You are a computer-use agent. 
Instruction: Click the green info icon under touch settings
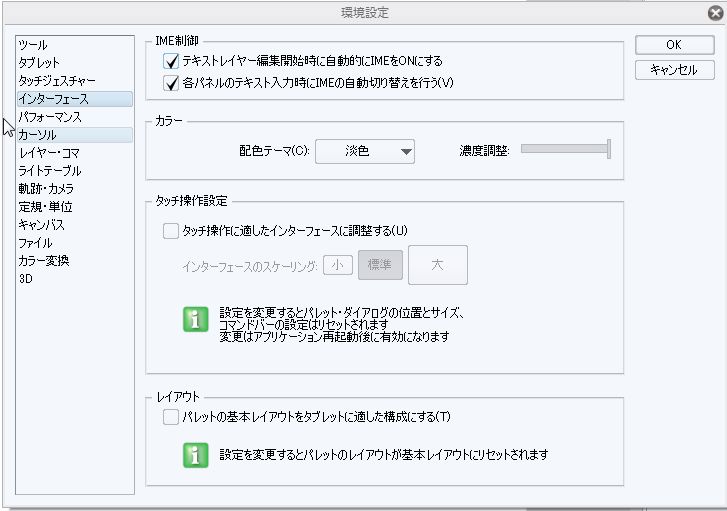[x=196, y=320]
